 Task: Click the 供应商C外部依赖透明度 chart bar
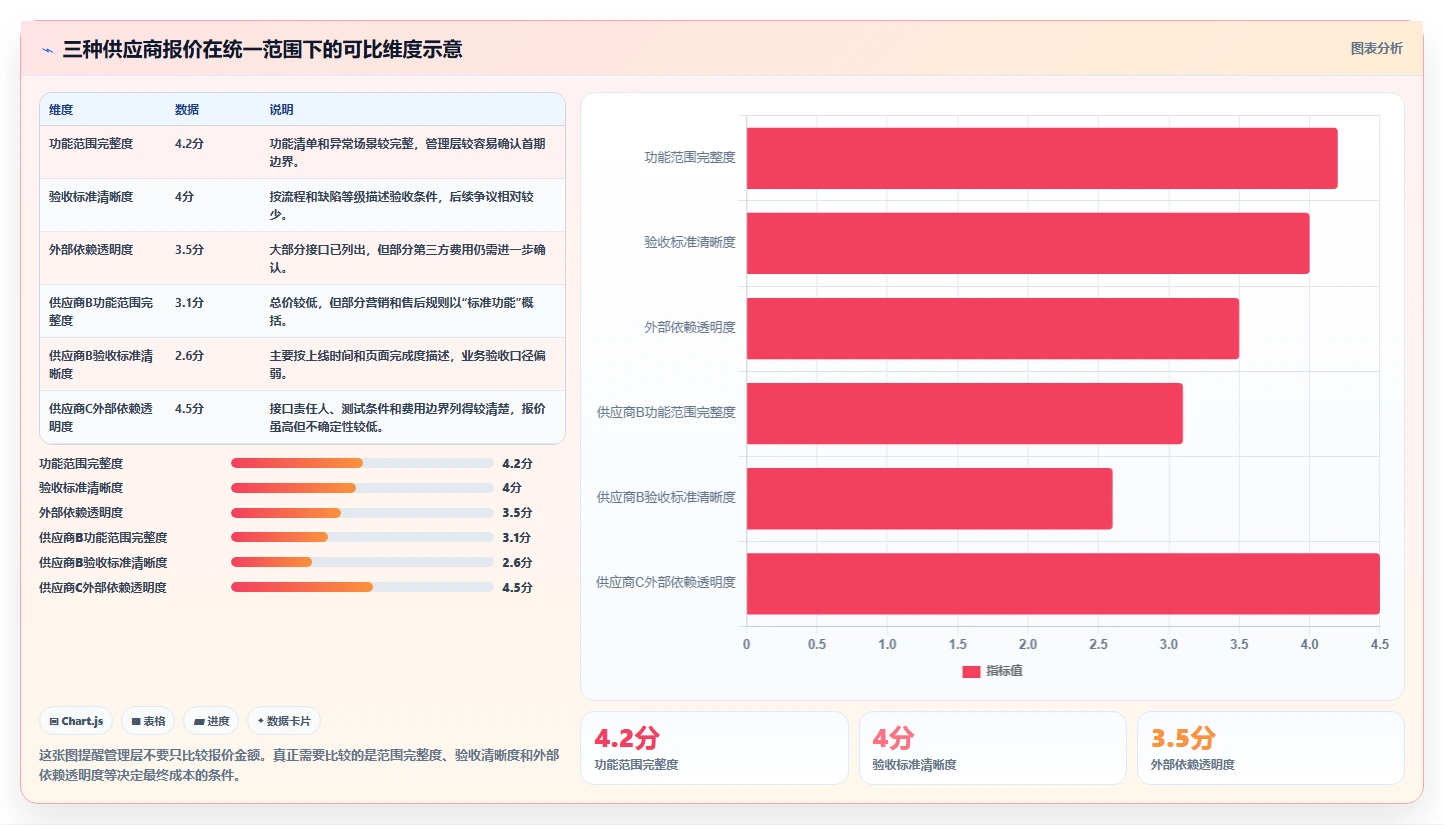coord(1063,583)
